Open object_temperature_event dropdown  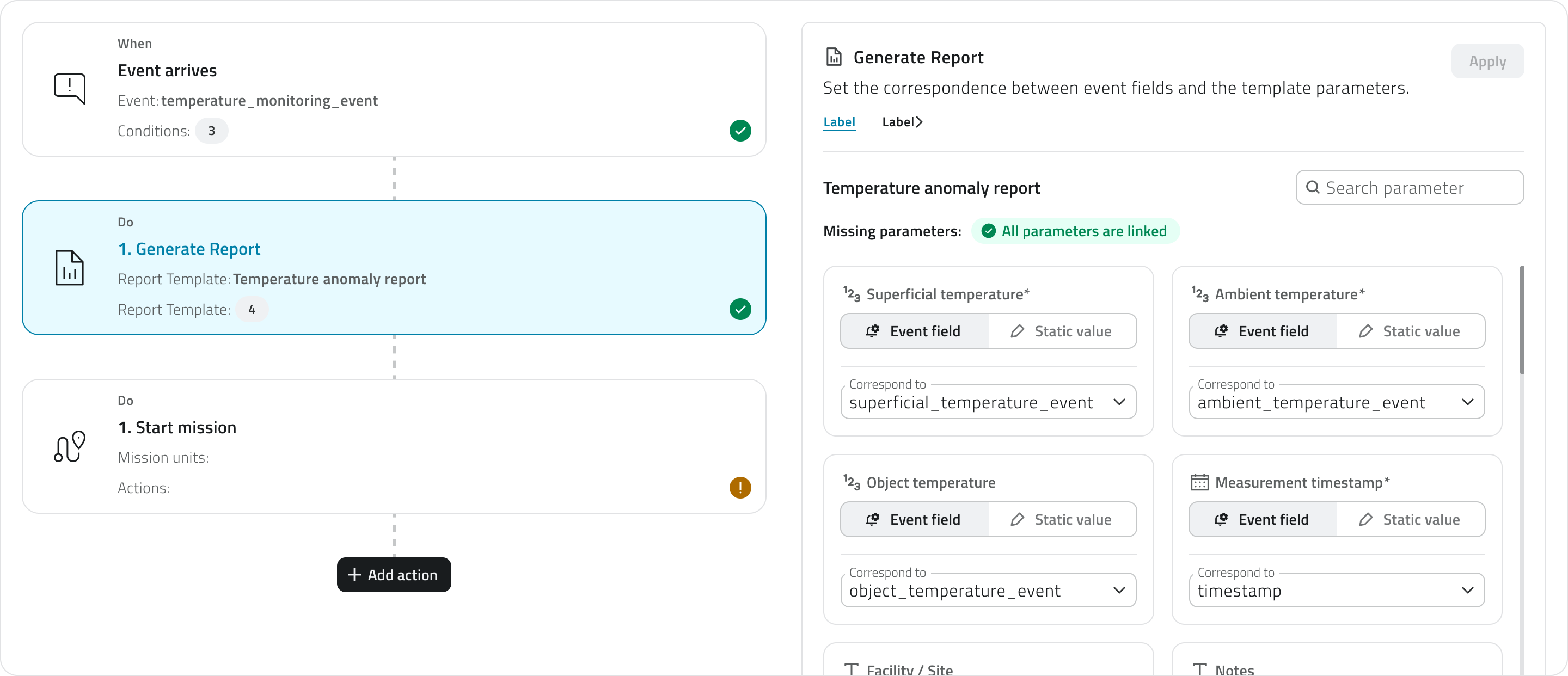[989, 590]
